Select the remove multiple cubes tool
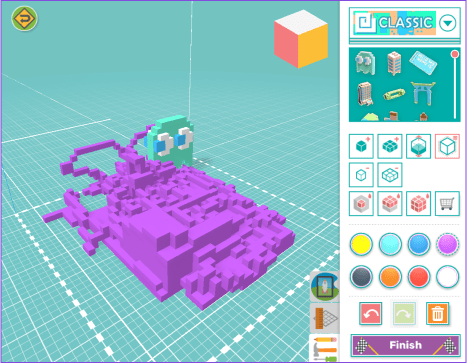467x364 pixels. click(x=390, y=175)
